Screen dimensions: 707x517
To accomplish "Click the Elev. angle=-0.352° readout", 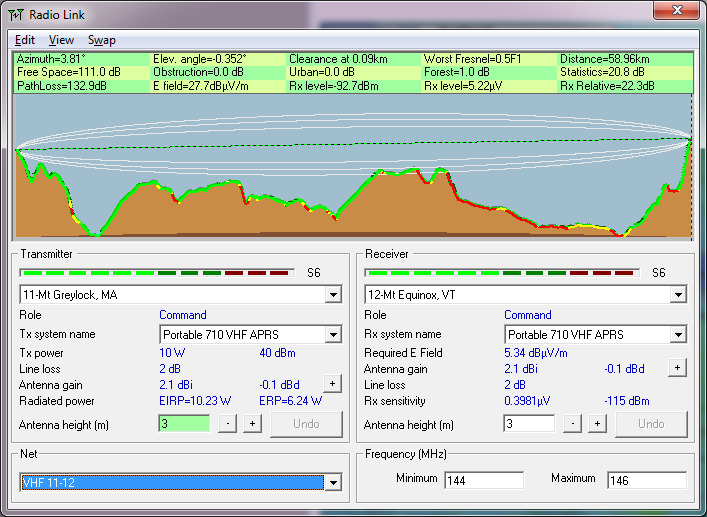I will coord(200,59).
